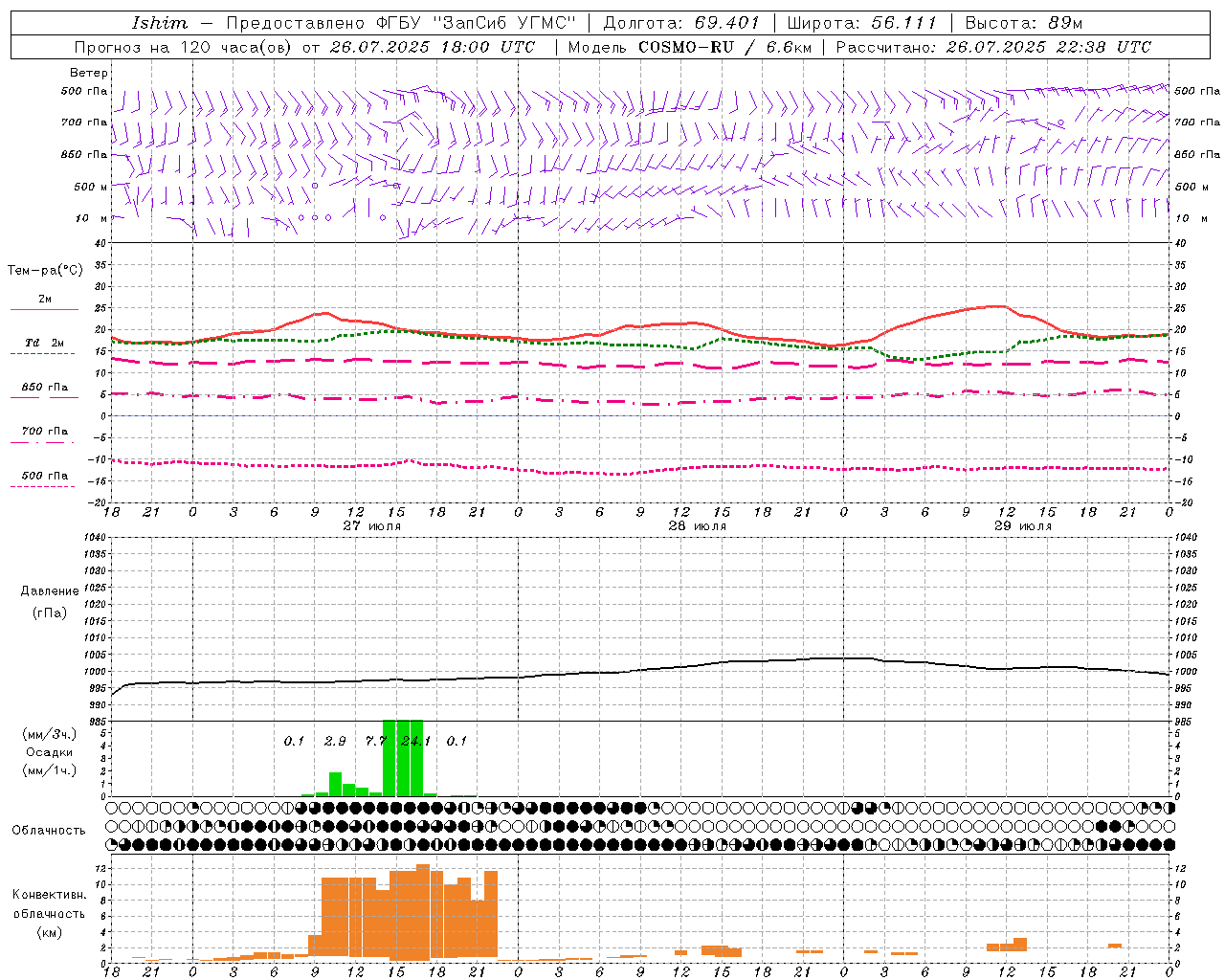Click the 'Высота: 89м' elevation text

[1024, 23]
